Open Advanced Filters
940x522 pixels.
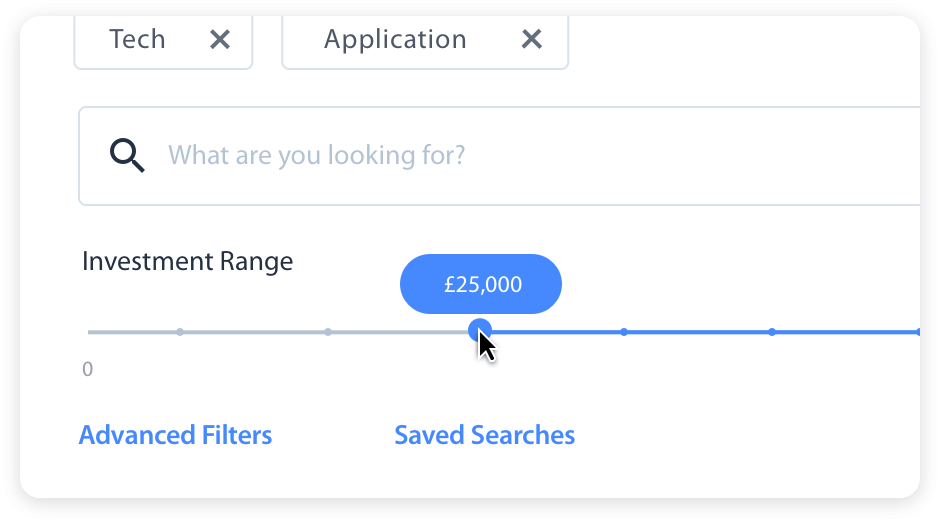click(175, 436)
